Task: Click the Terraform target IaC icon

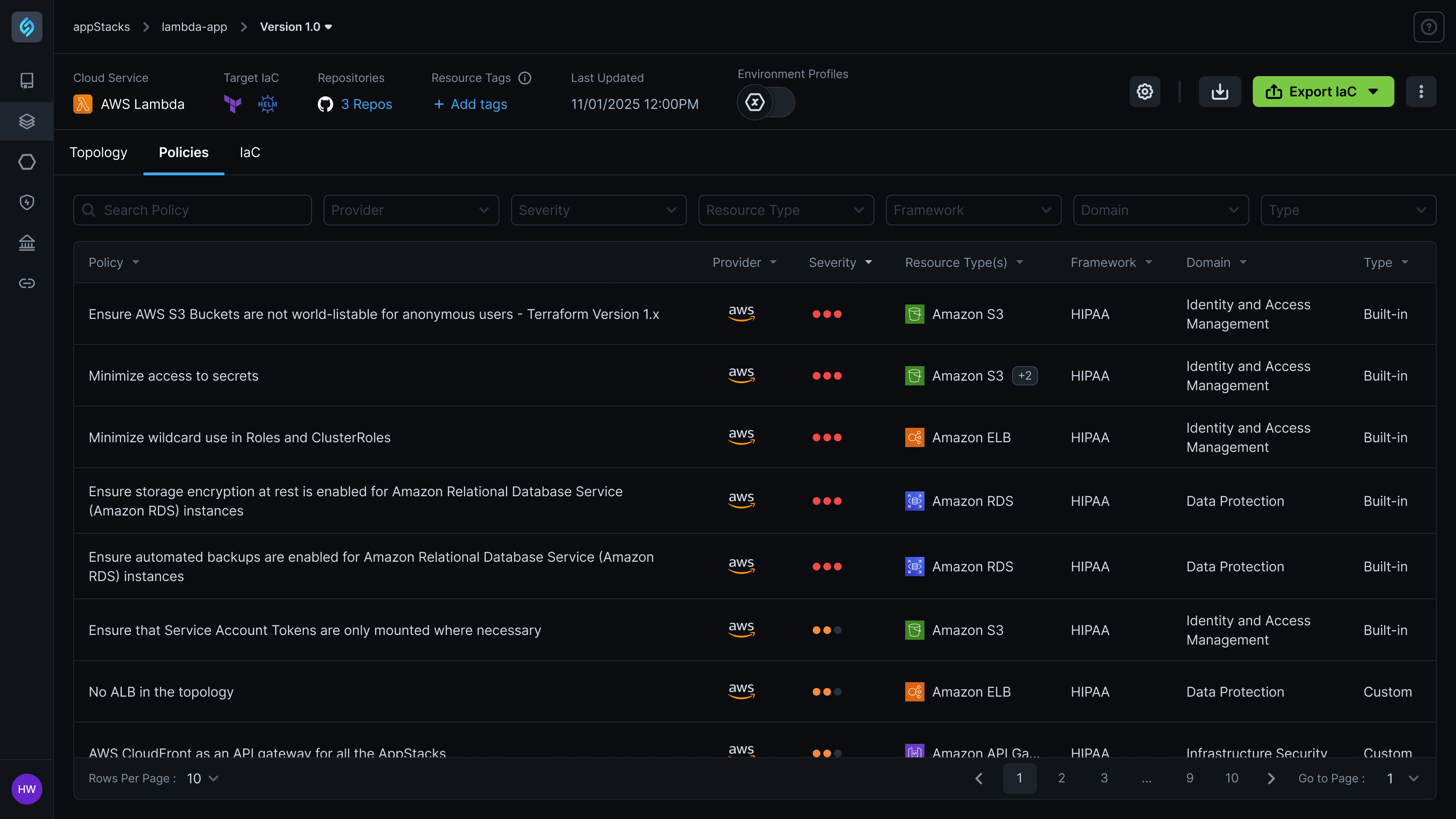Action: pyautogui.click(x=232, y=104)
